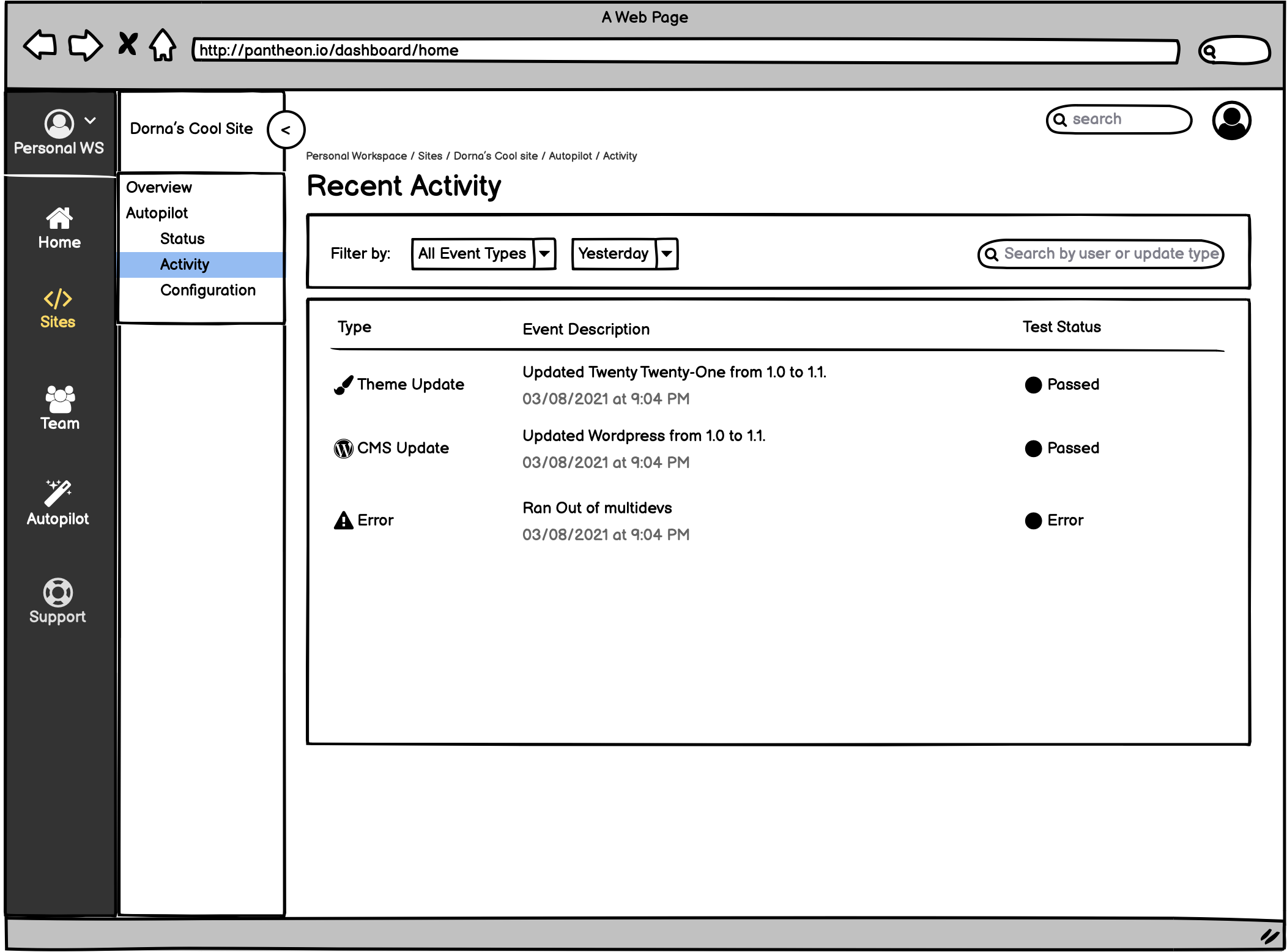Viewport: 1287px width, 952px height.
Task: Click the browser back arrow icon
Action: (x=40, y=45)
